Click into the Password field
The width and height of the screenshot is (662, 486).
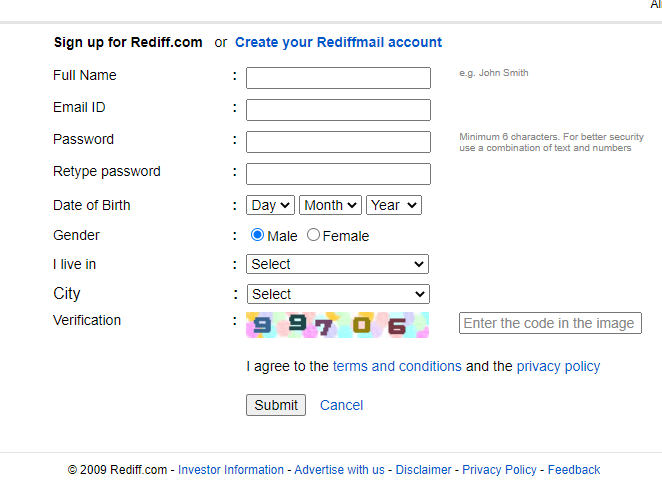[338, 142]
